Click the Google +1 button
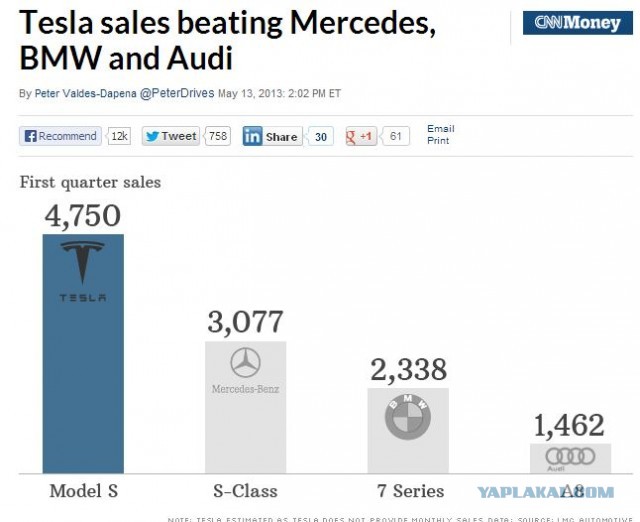 pos(360,136)
